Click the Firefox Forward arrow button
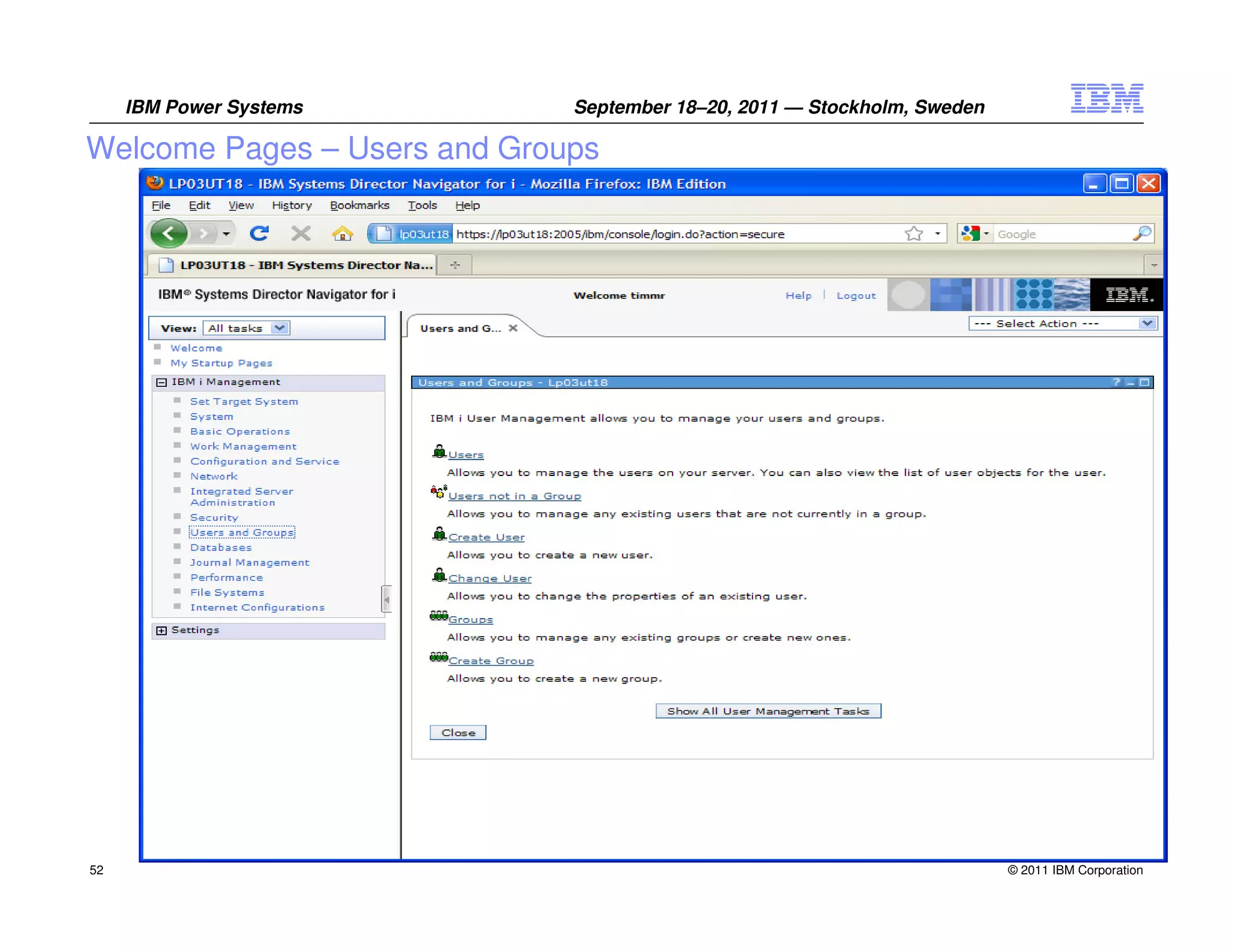1233x952 pixels. [203, 233]
